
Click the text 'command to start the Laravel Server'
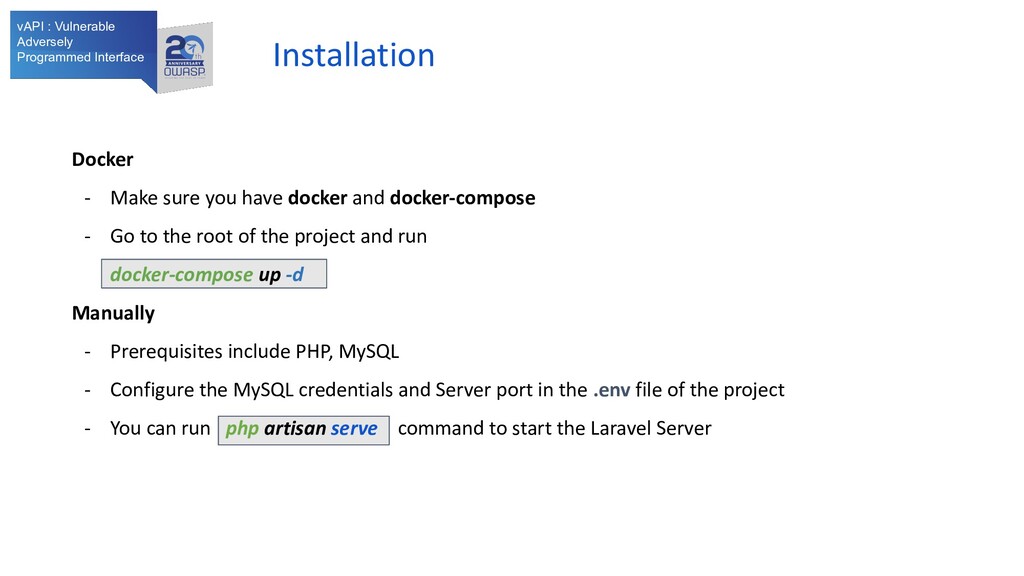(554, 428)
